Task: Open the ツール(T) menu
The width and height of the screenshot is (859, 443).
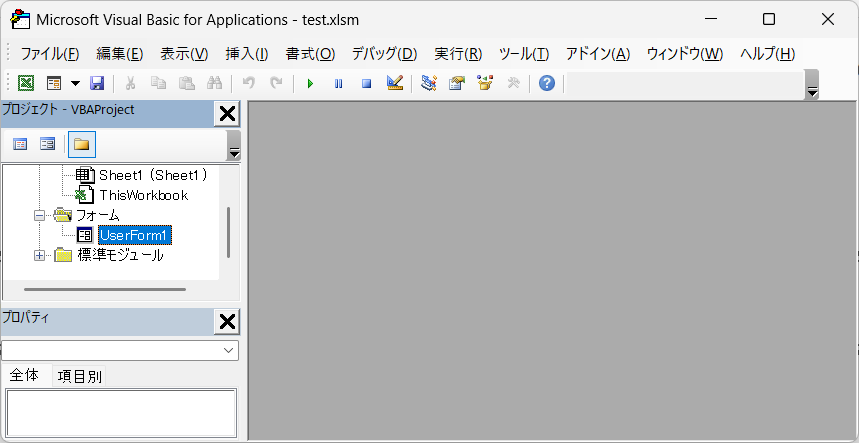Action: (x=524, y=54)
